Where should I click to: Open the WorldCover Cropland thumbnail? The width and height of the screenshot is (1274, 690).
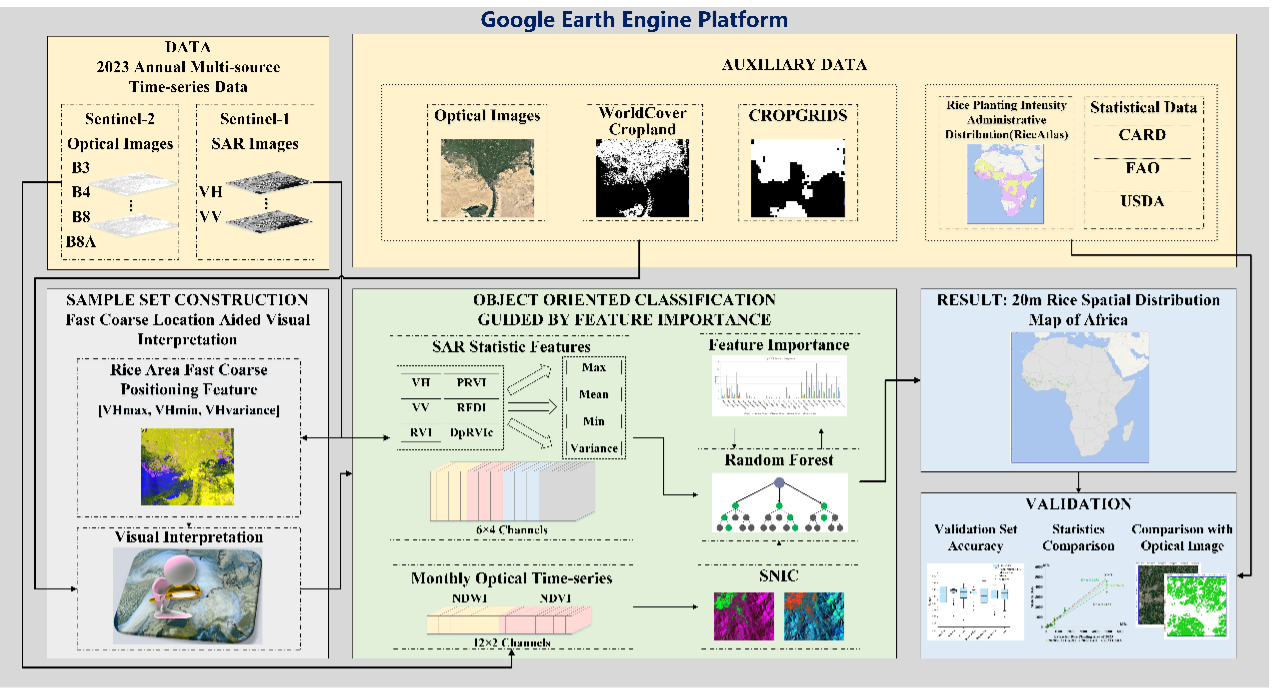coord(644,178)
